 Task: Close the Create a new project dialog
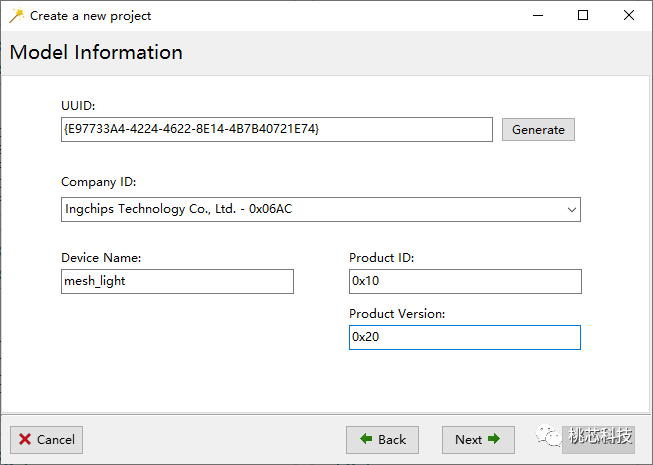(x=629, y=16)
